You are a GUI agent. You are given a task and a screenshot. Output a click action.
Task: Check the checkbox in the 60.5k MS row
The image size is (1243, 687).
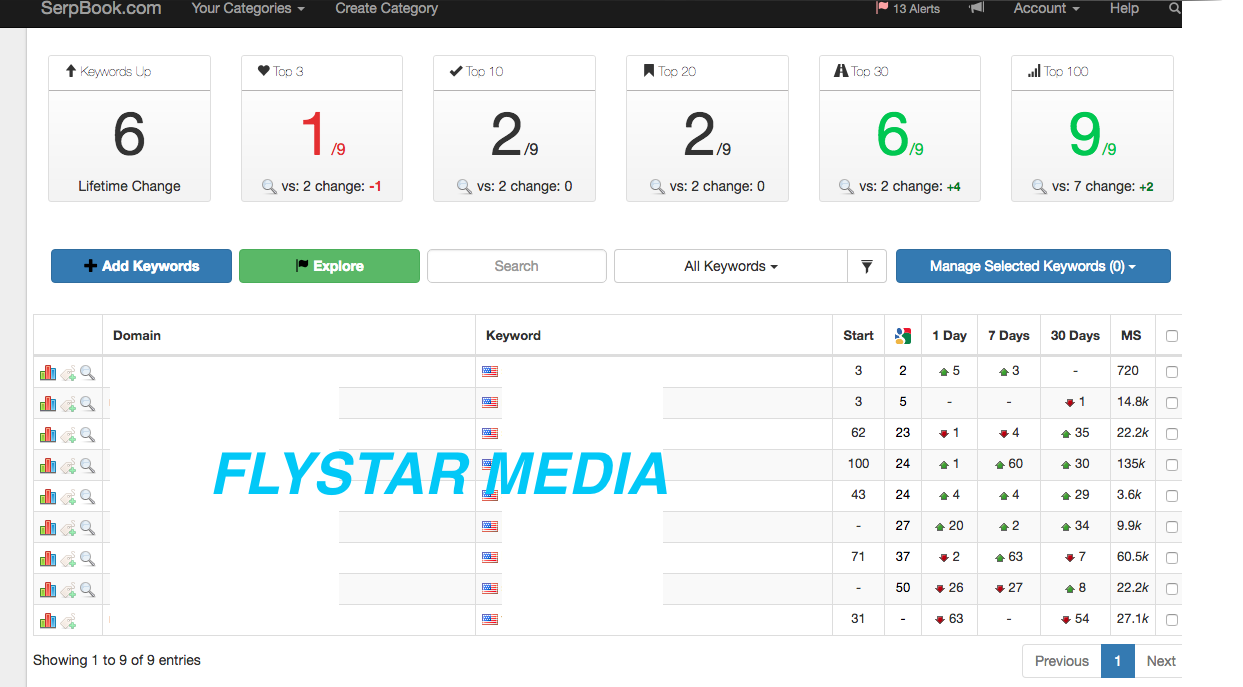[1172, 558]
